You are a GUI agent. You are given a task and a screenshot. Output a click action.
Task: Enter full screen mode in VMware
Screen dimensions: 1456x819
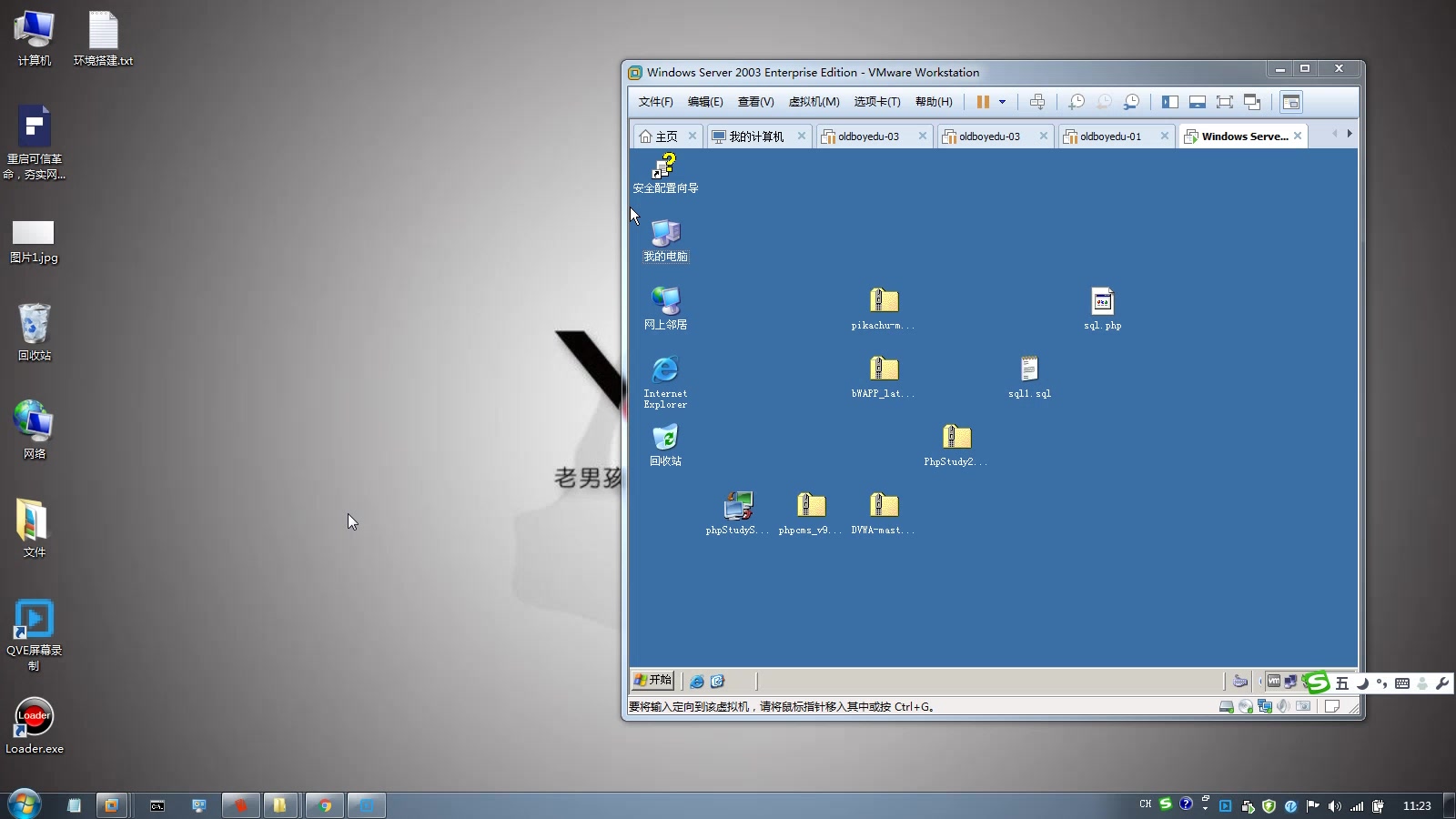[1225, 102]
